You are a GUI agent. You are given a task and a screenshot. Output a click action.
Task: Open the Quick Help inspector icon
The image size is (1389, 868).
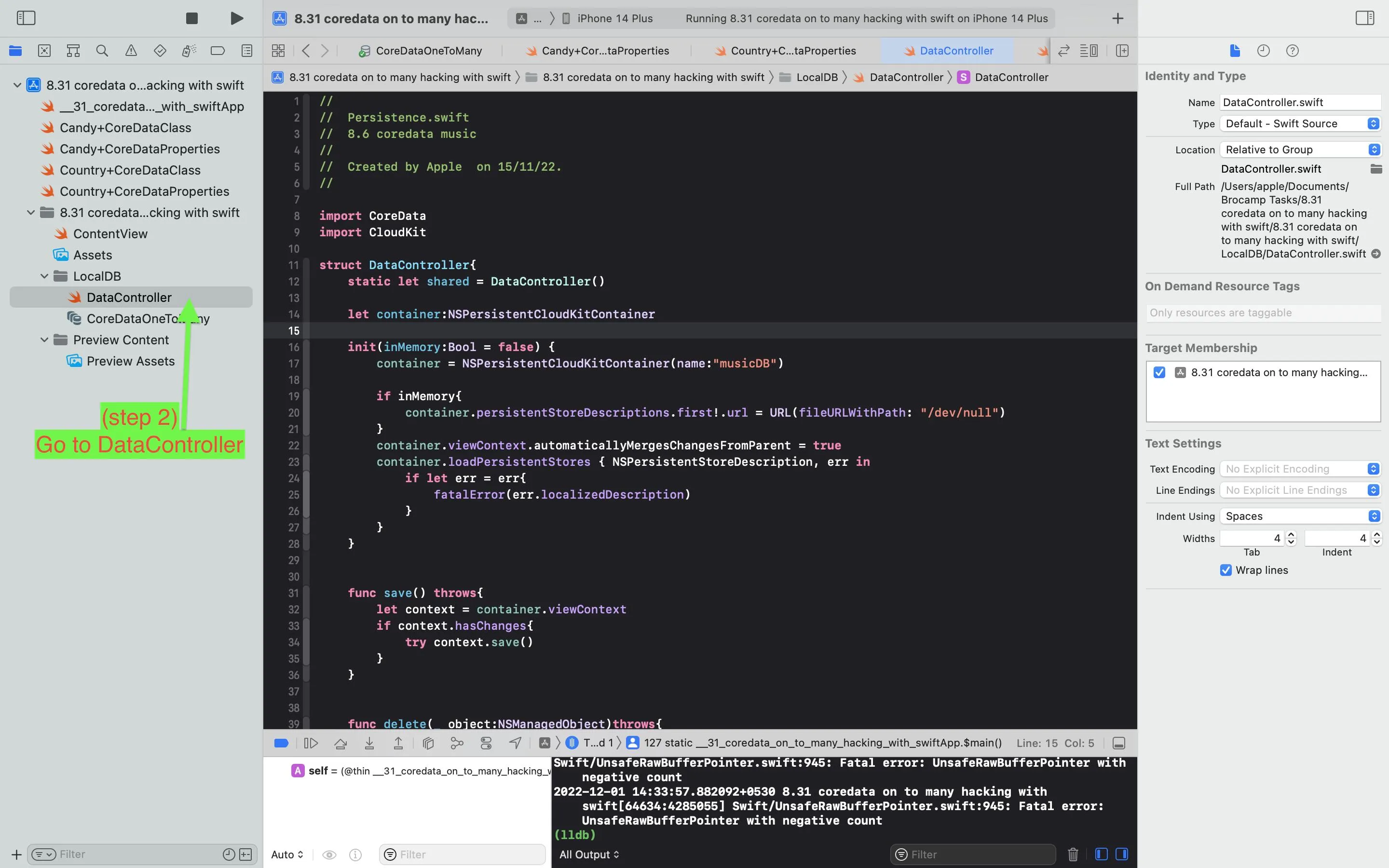tap(1292, 51)
